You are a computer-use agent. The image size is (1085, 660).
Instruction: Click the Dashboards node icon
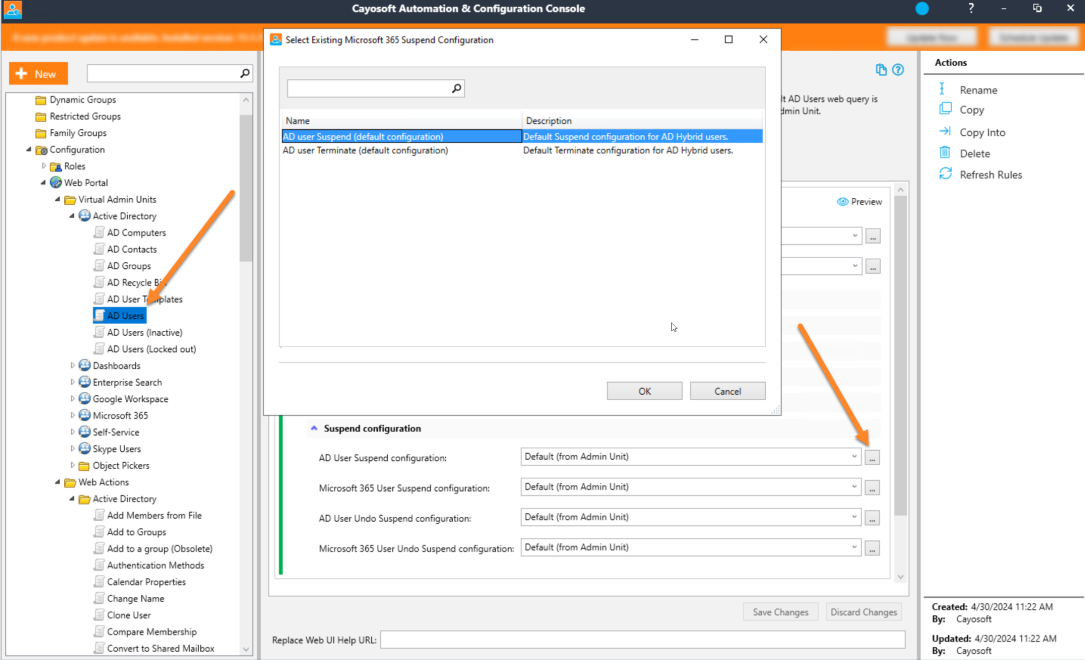pyautogui.click(x=84, y=365)
